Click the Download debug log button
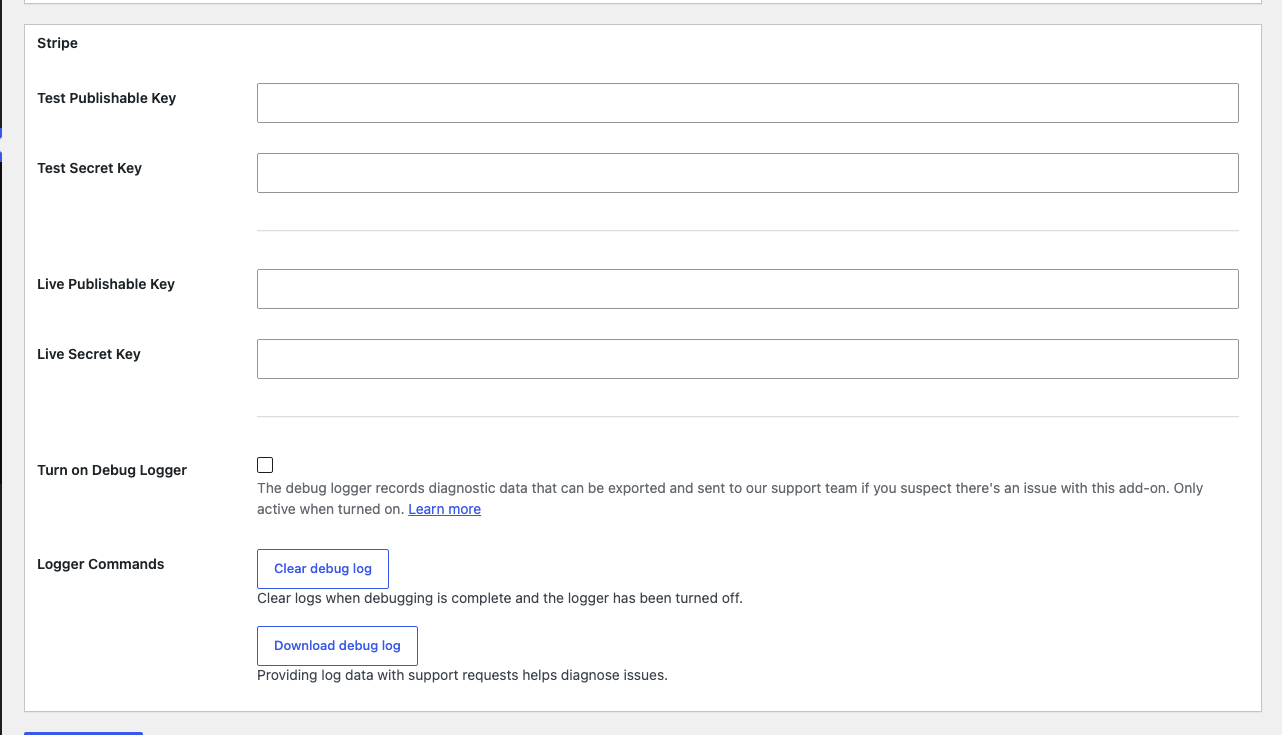This screenshot has width=1282, height=735. click(x=337, y=646)
